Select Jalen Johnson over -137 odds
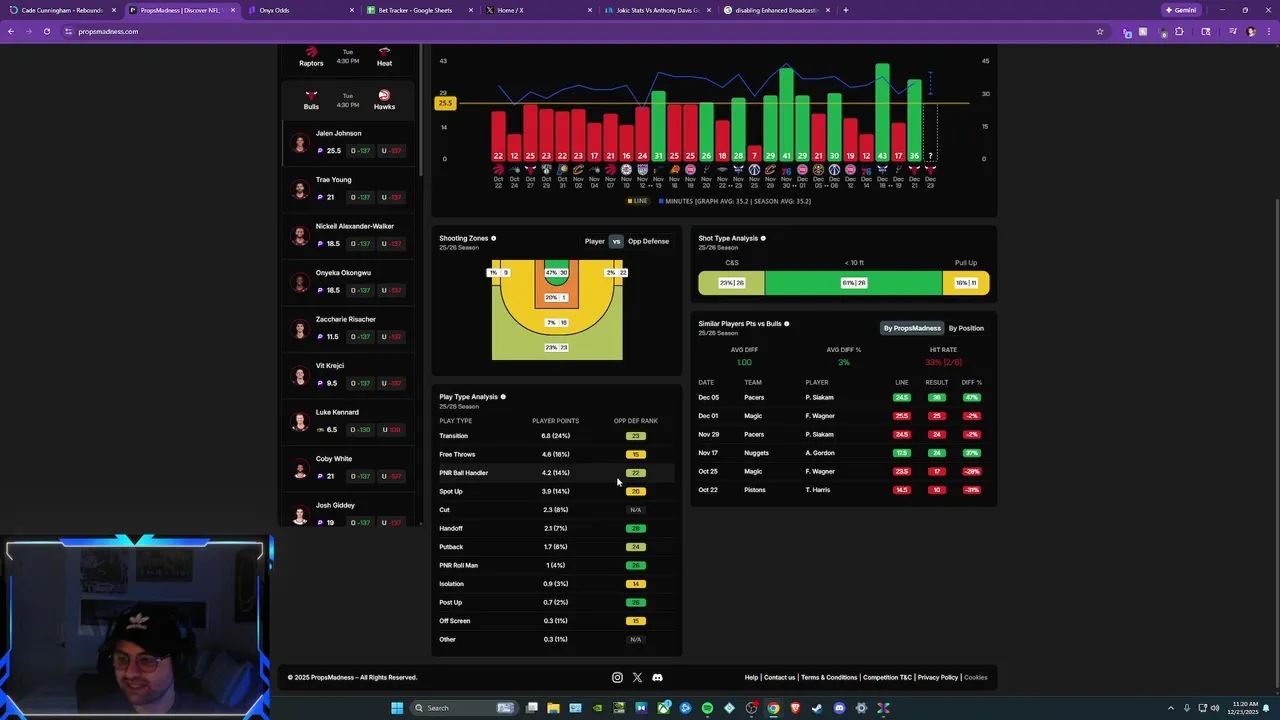 click(x=361, y=151)
